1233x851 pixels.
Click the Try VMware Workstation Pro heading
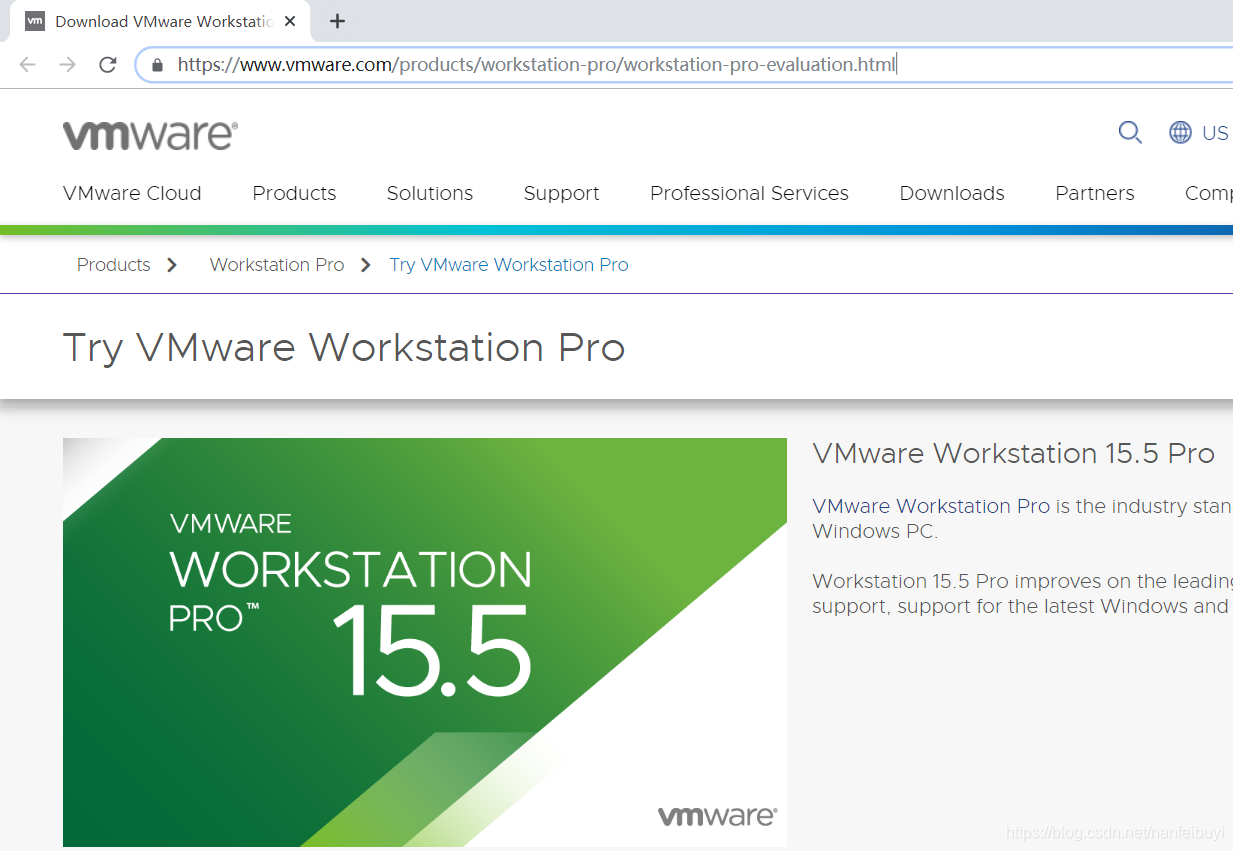coord(344,348)
